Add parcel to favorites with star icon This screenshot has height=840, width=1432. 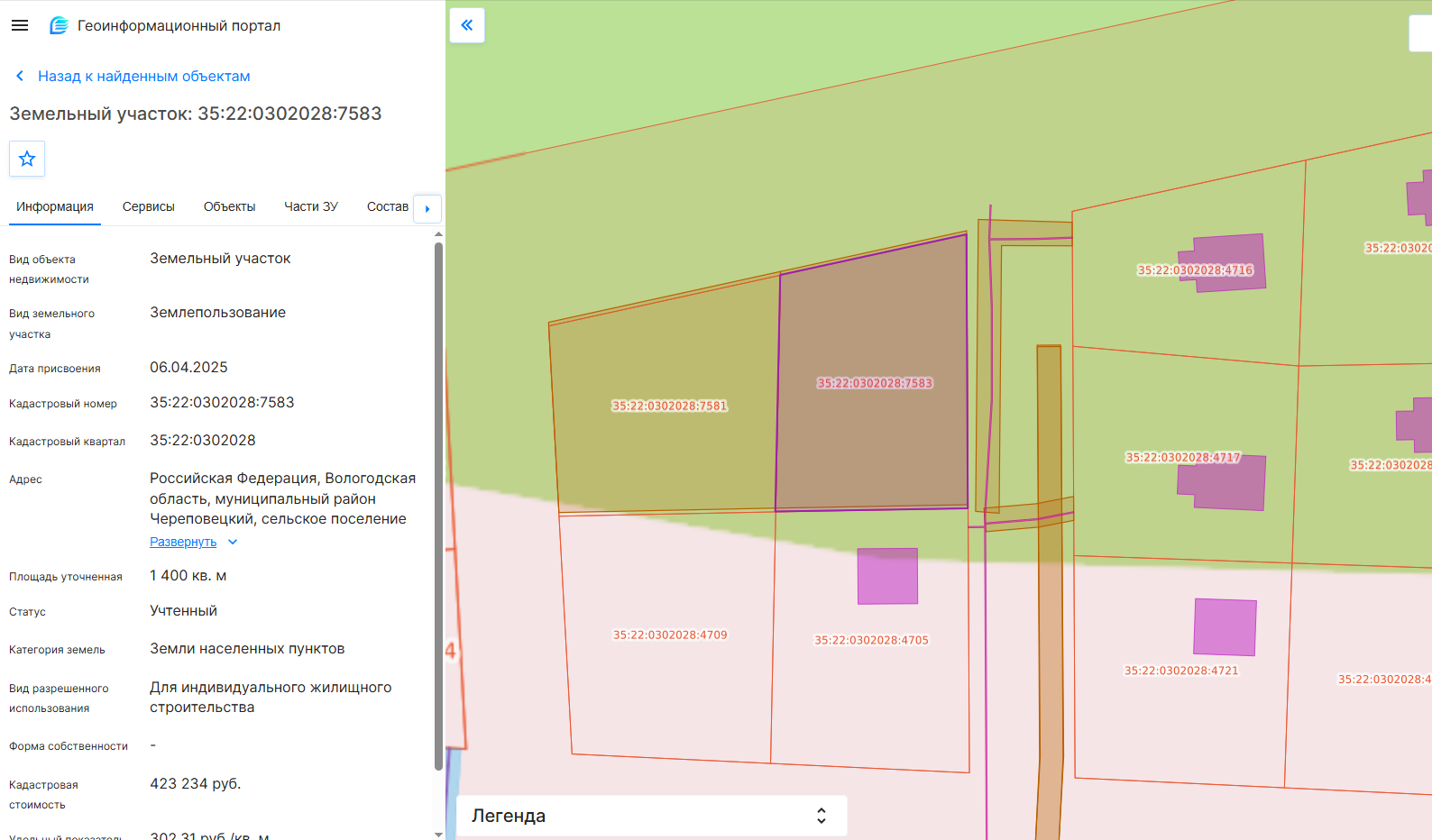click(x=27, y=159)
